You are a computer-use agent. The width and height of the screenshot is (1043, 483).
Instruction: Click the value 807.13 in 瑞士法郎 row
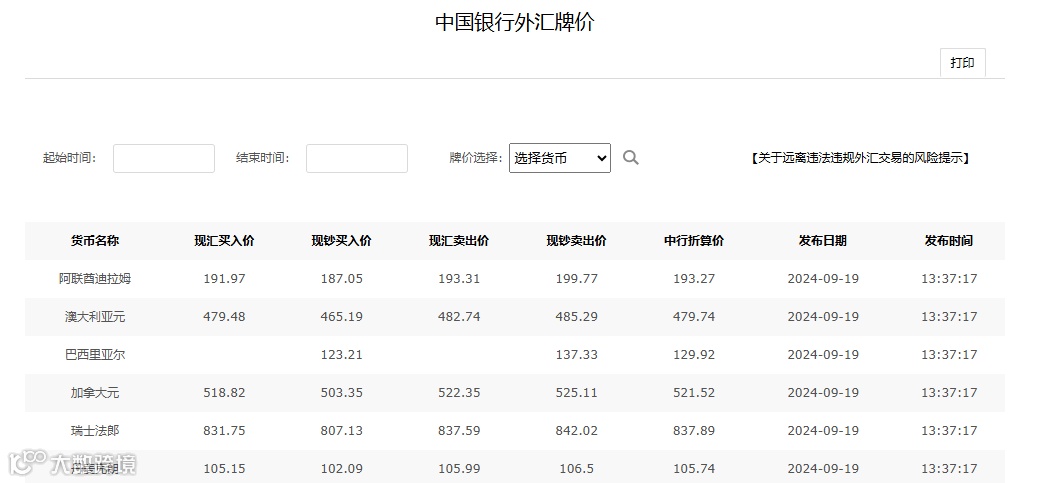[341, 430]
